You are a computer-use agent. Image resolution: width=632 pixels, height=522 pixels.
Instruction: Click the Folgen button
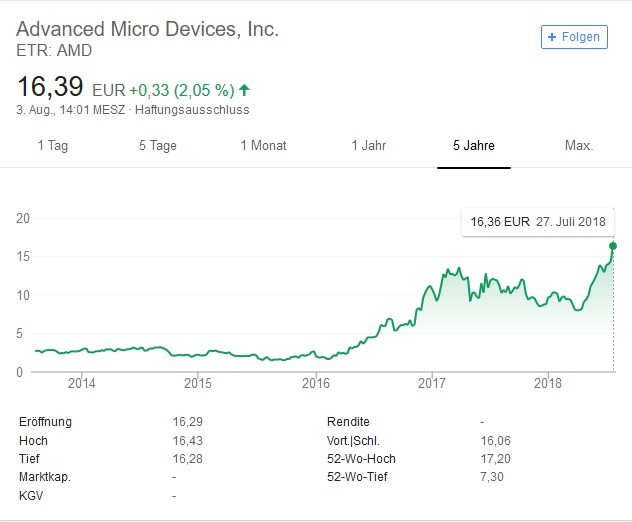click(x=574, y=37)
